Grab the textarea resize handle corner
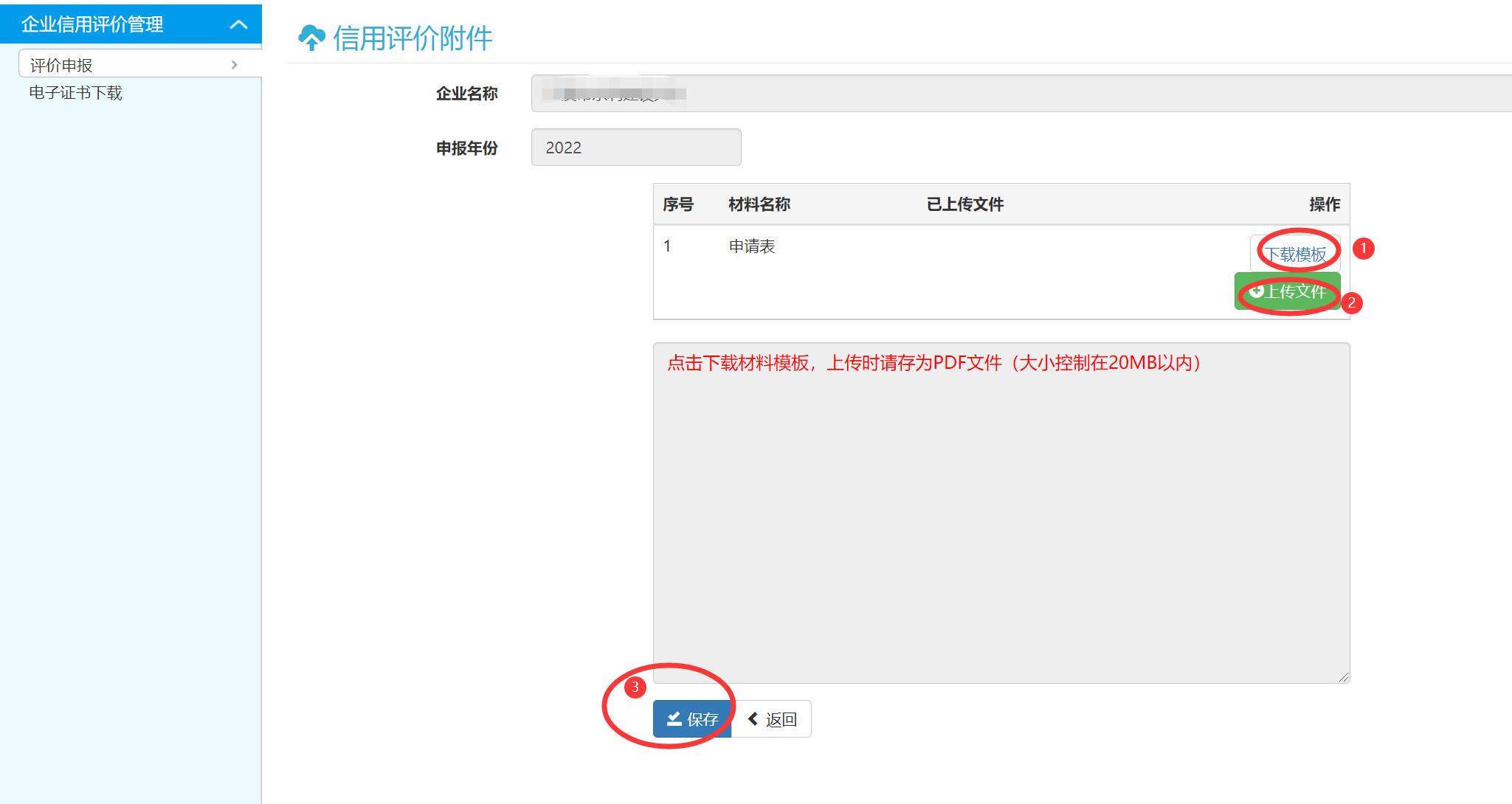The image size is (1512, 804). 1343,676
